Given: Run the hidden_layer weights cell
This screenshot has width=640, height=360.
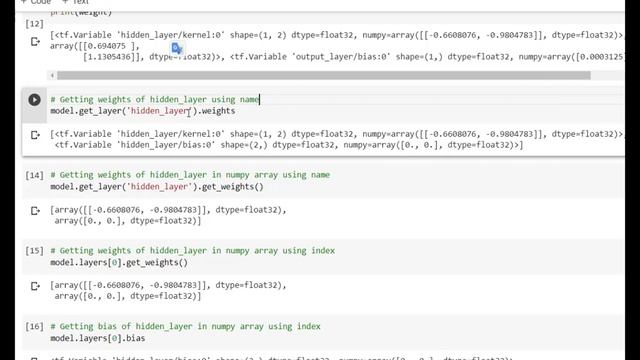Looking at the screenshot, I should click(x=34, y=100).
